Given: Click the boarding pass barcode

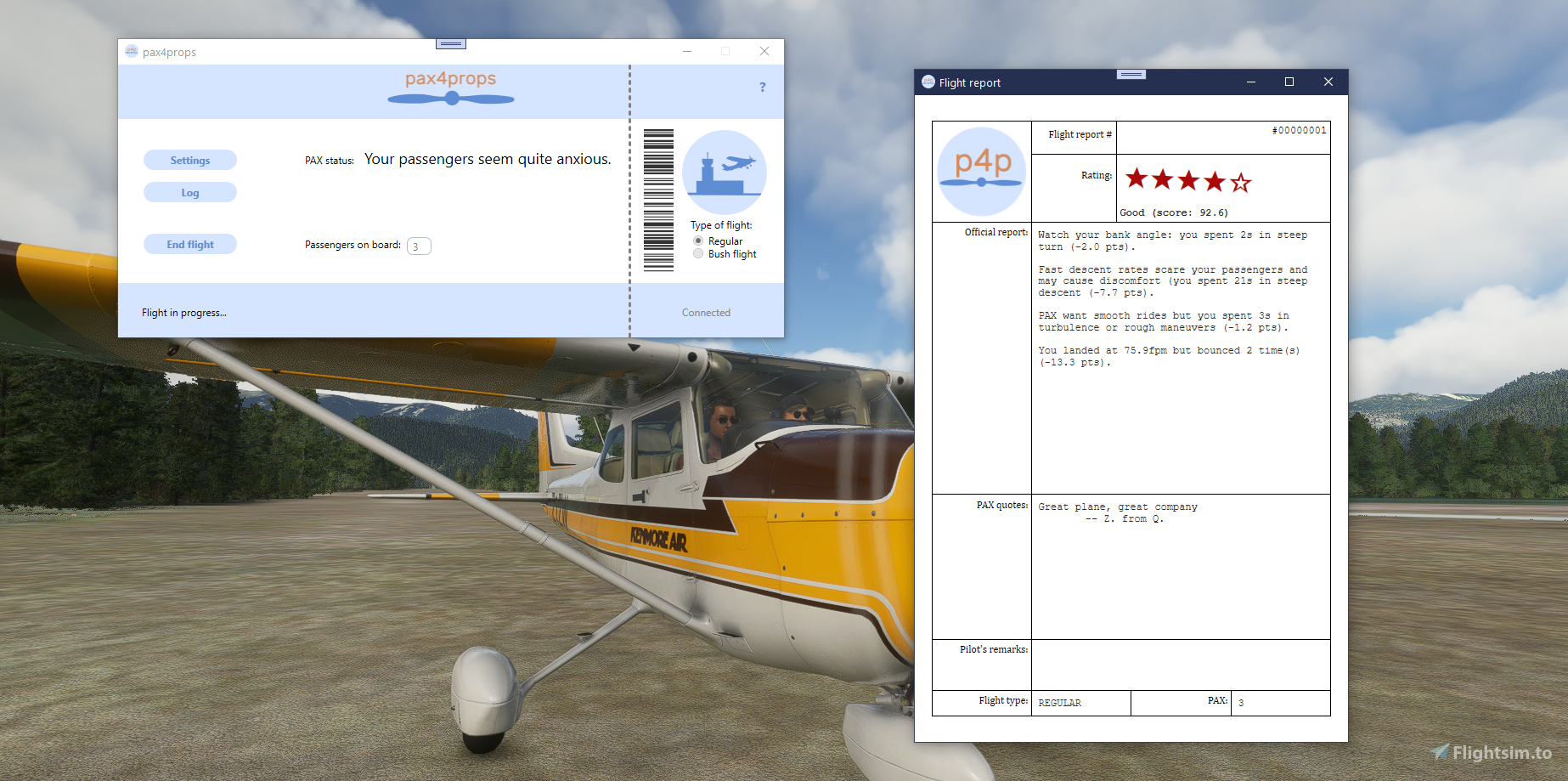Looking at the screenshot, I should [658, 201].
